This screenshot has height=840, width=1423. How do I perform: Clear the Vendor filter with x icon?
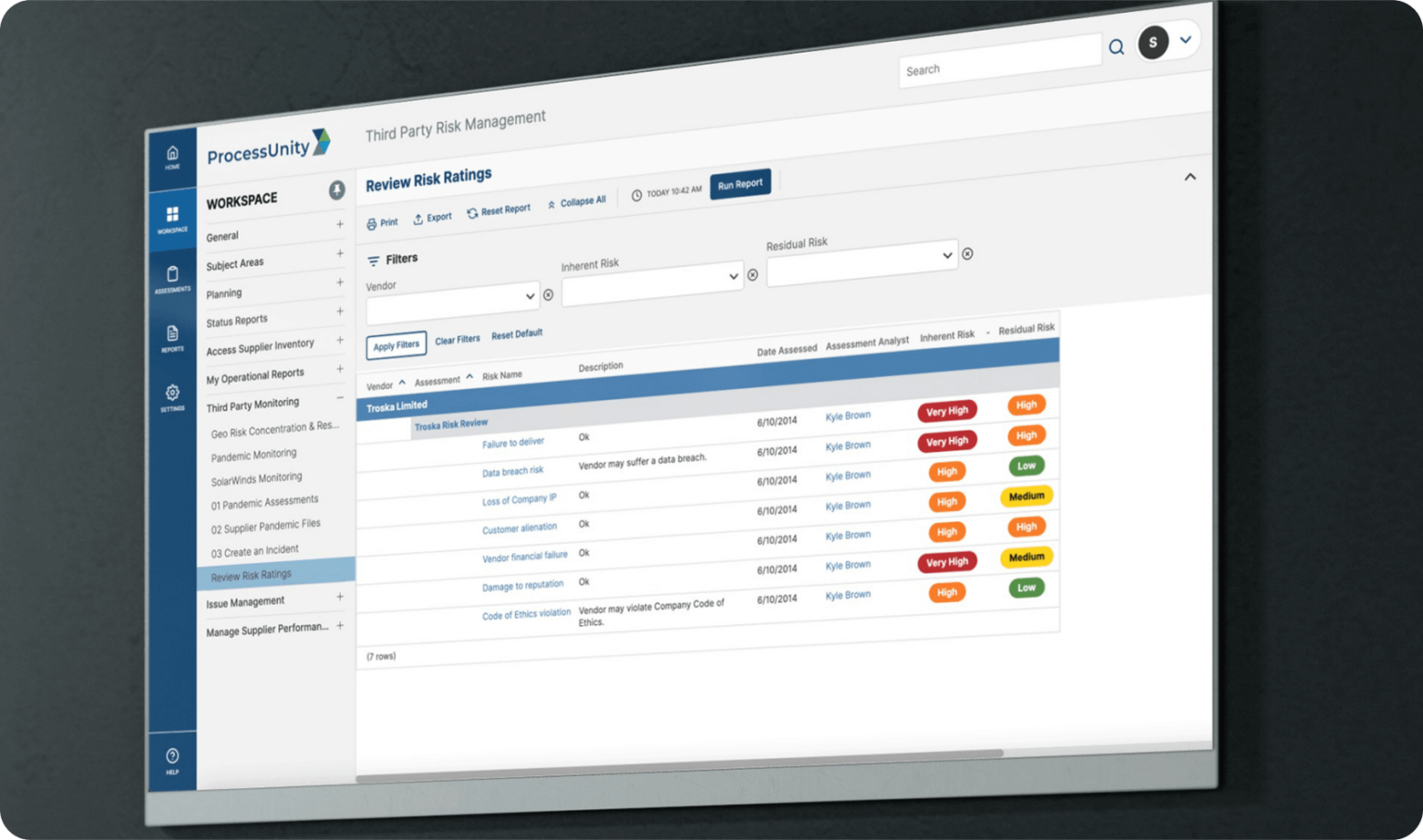click(x=548, y=295)
